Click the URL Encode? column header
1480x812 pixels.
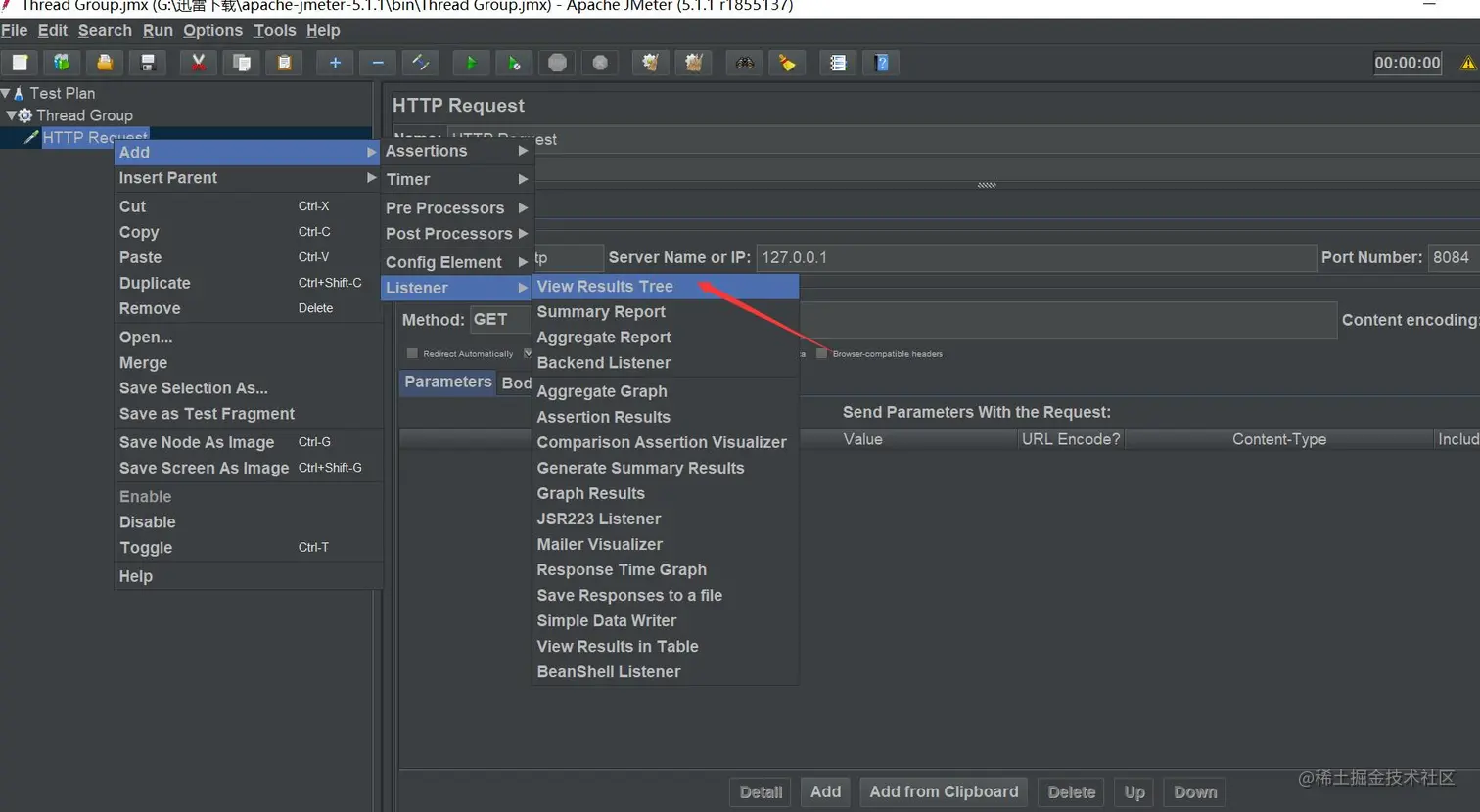pyautogui.click(x=1071, y=439)
